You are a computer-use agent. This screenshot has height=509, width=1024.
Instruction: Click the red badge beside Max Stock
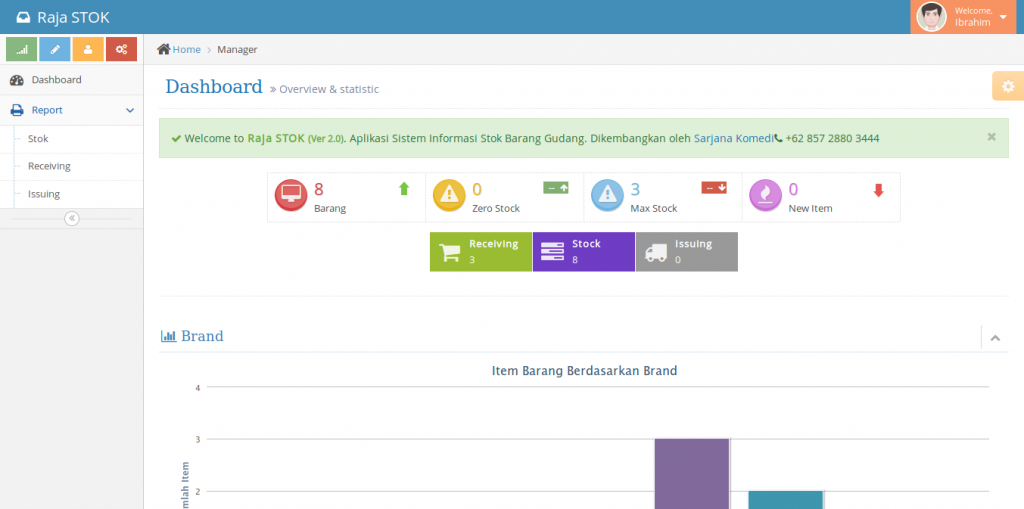(714, 188)
